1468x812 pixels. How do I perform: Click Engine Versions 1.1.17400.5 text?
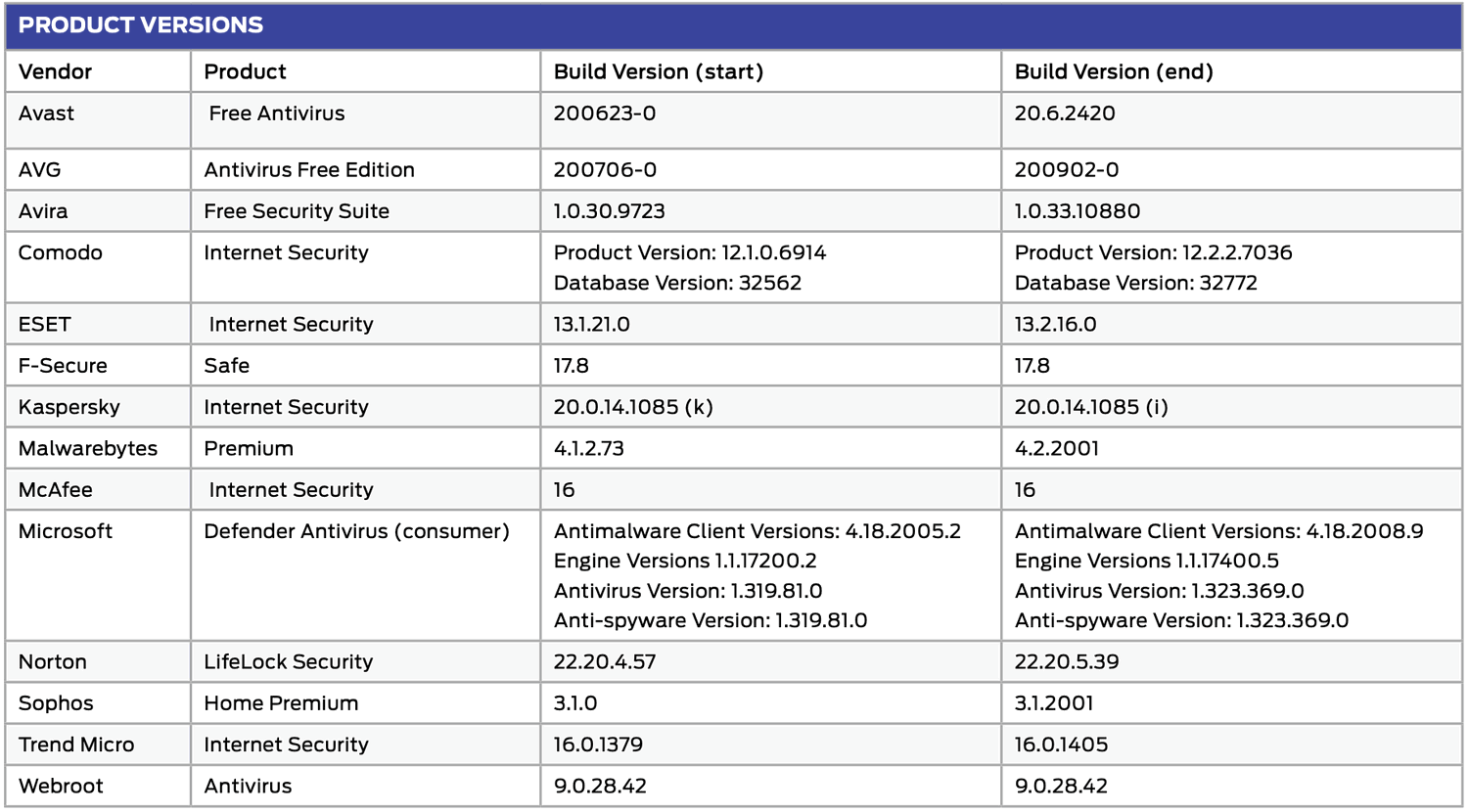click(x=1146, y=561)
